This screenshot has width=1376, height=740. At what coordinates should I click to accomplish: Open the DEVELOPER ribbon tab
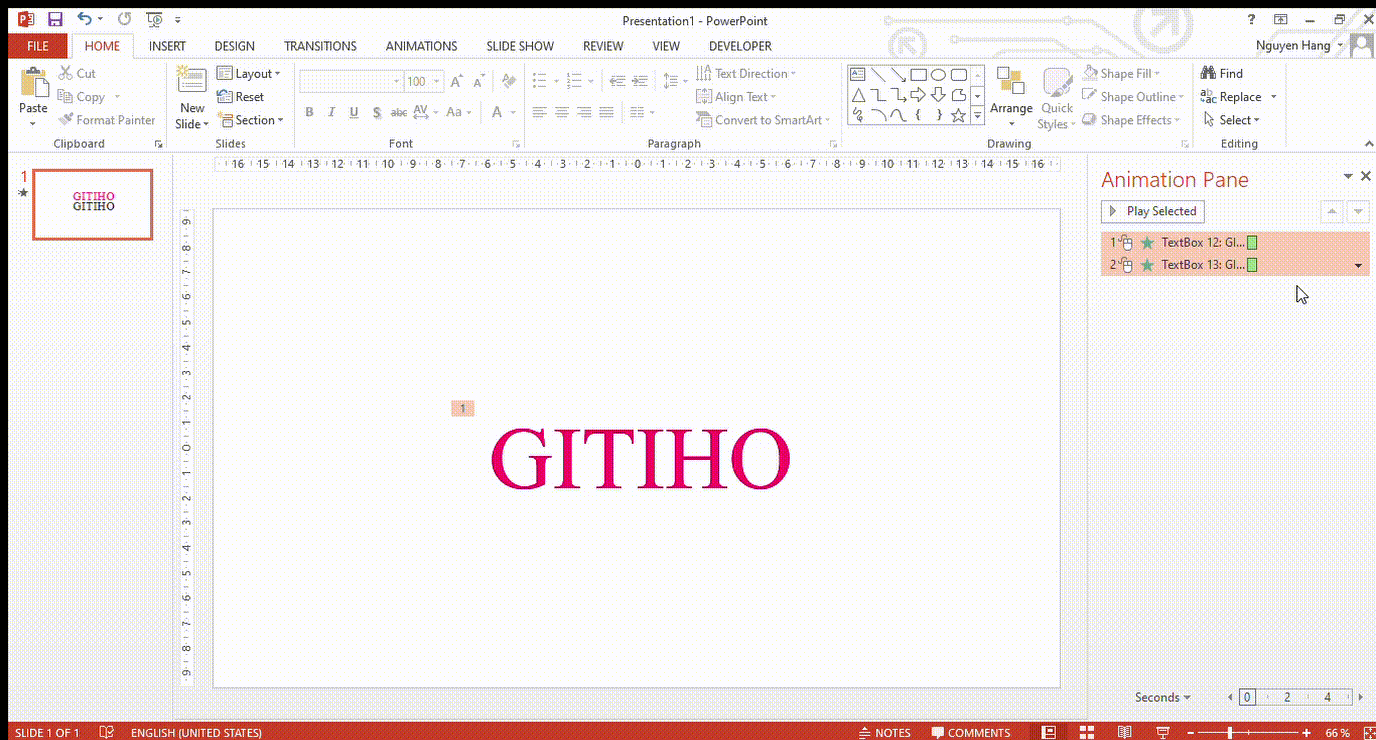(x=740, y=46)
